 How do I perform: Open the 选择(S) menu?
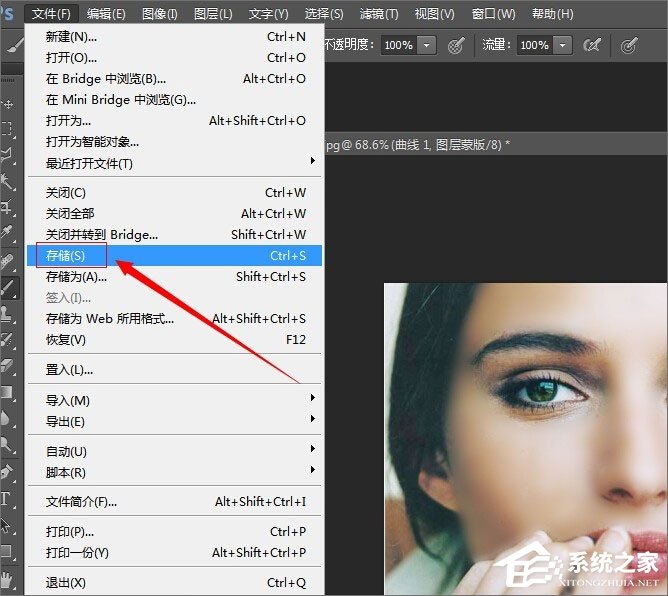[324, 14]
